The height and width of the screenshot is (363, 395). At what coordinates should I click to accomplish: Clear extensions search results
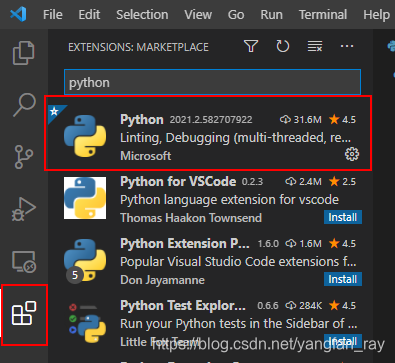(315, 46)
